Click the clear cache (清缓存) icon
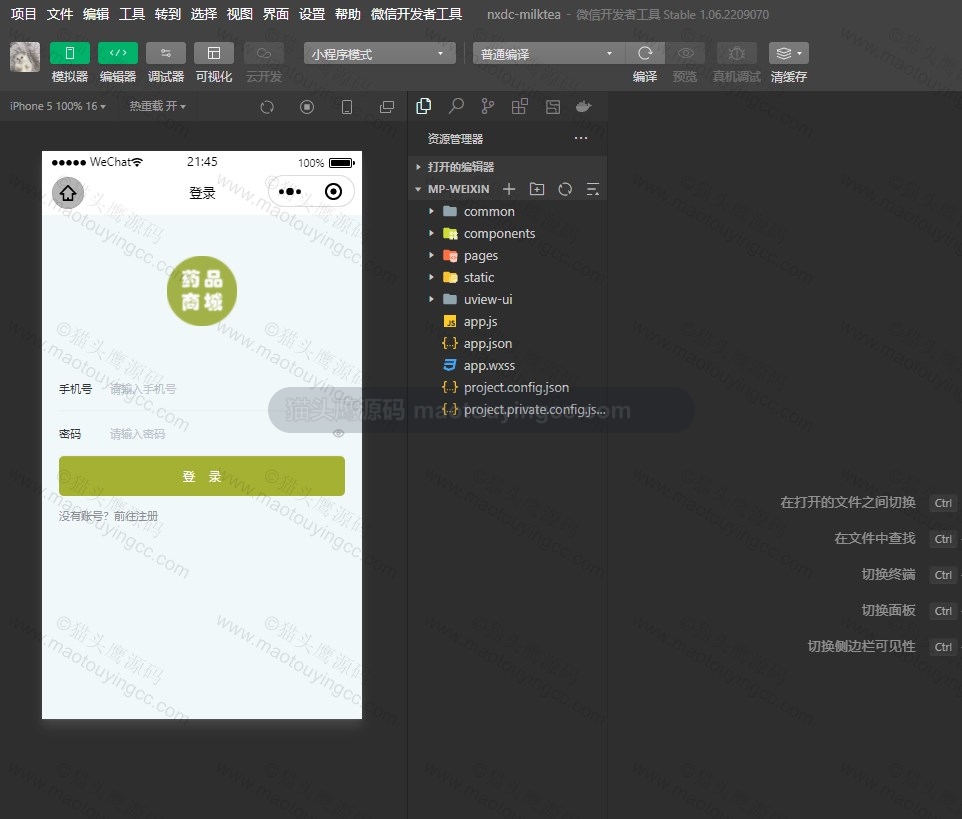 pyautogui.click(x=788, y=53)
